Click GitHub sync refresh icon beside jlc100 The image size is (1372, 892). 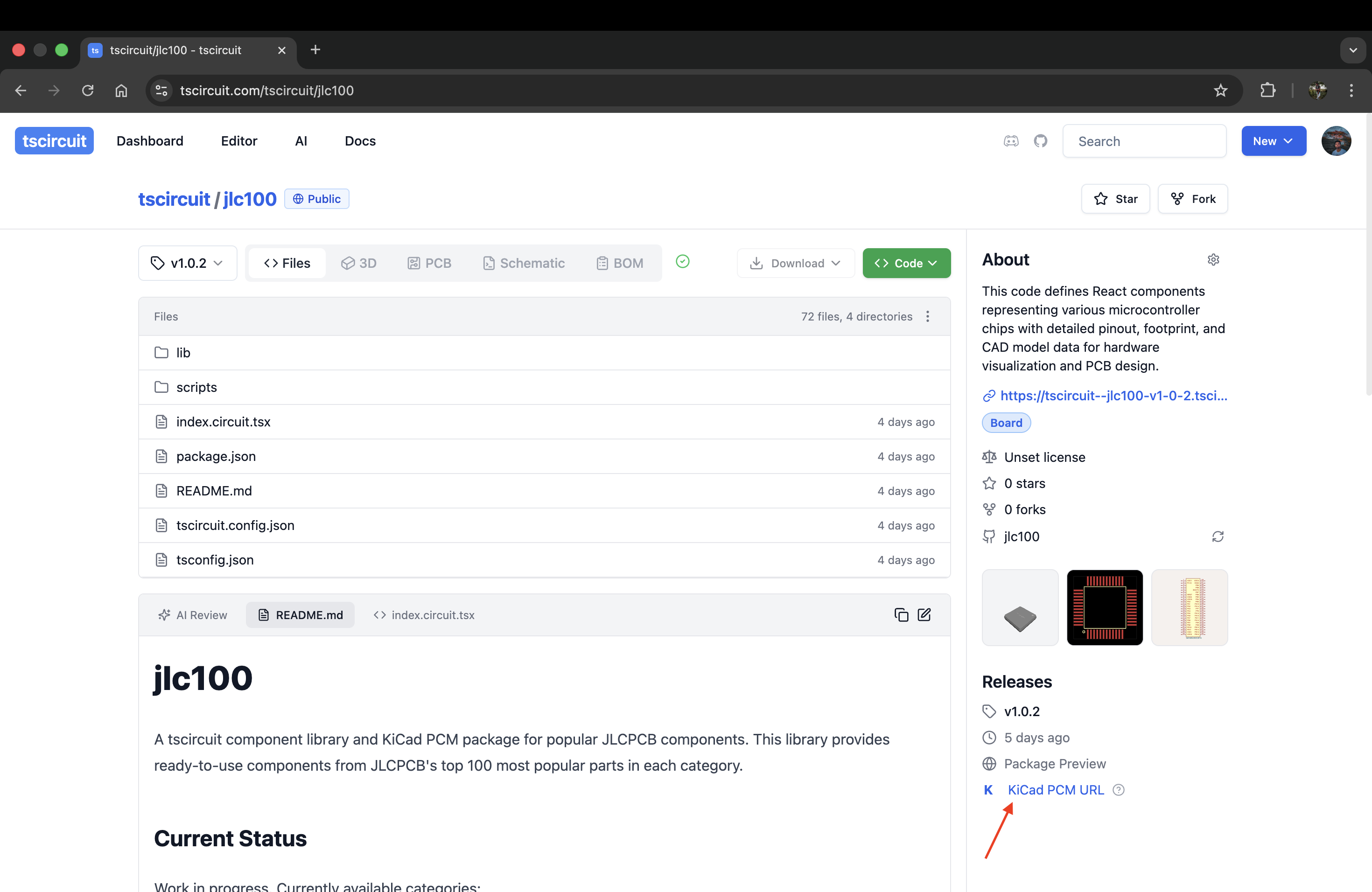(1218, 537)
